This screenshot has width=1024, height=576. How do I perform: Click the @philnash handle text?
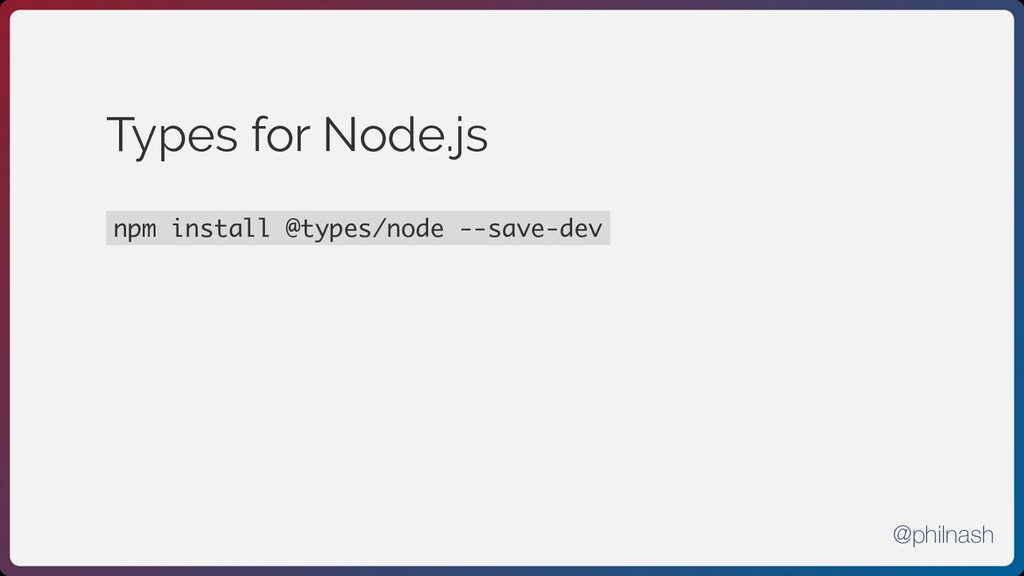click(x=943, y=536)
